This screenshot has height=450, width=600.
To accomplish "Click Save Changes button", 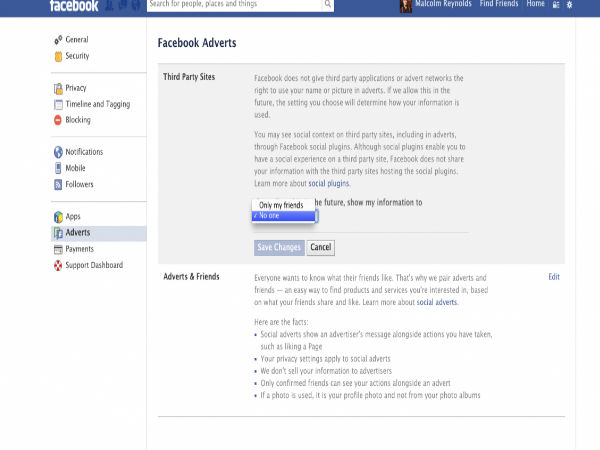I will point(279,248).
